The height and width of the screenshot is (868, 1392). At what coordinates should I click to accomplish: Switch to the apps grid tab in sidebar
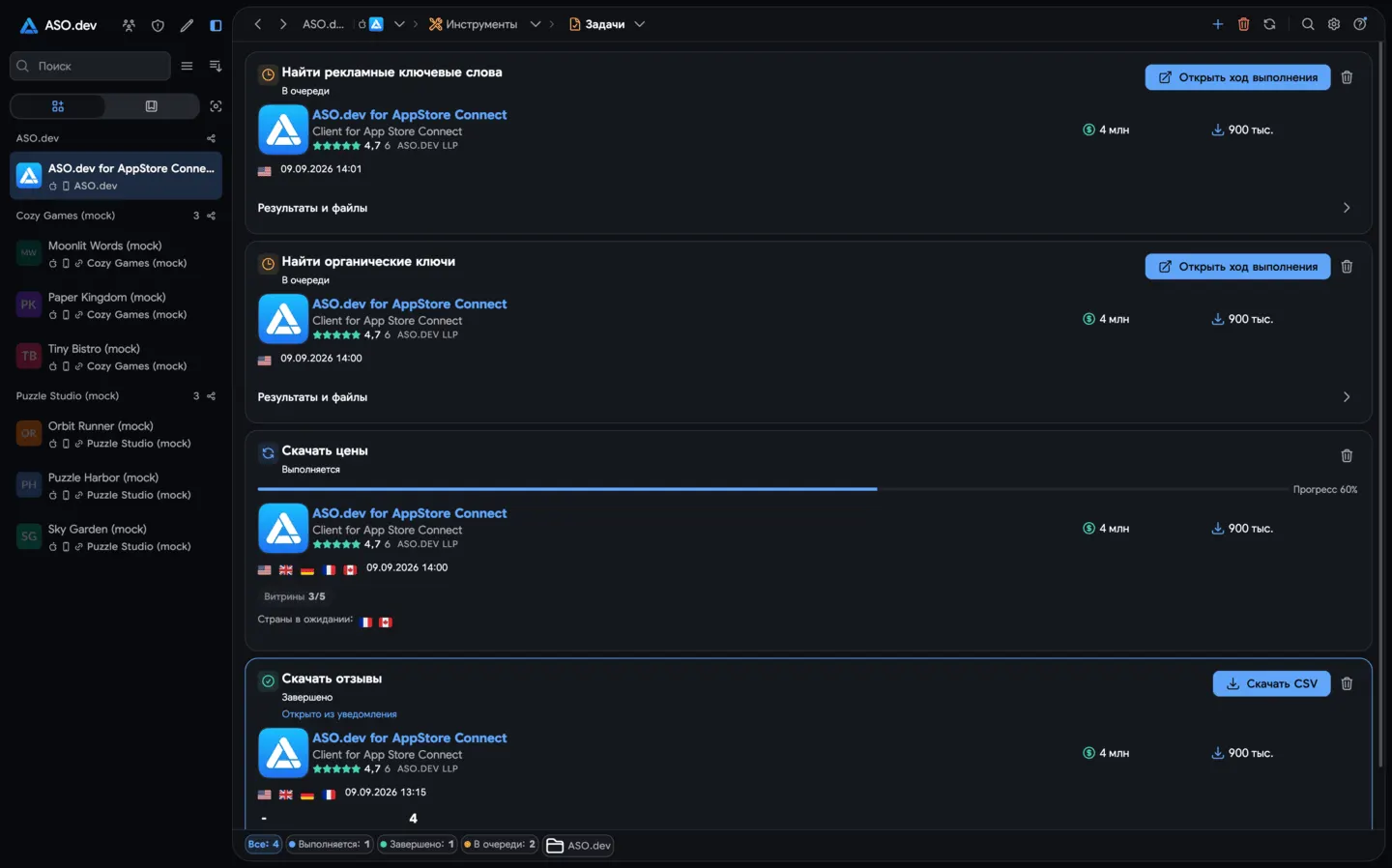(58, 106)
